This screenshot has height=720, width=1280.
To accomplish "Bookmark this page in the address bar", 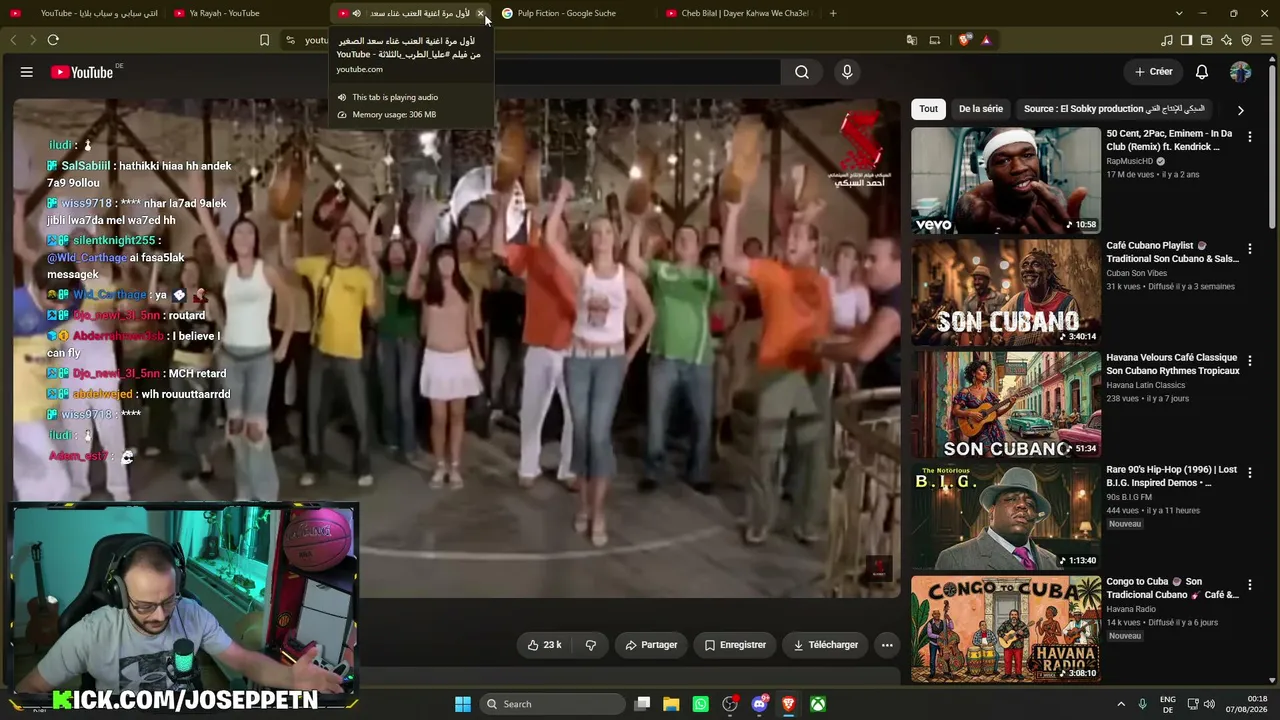I will [264, 40].
